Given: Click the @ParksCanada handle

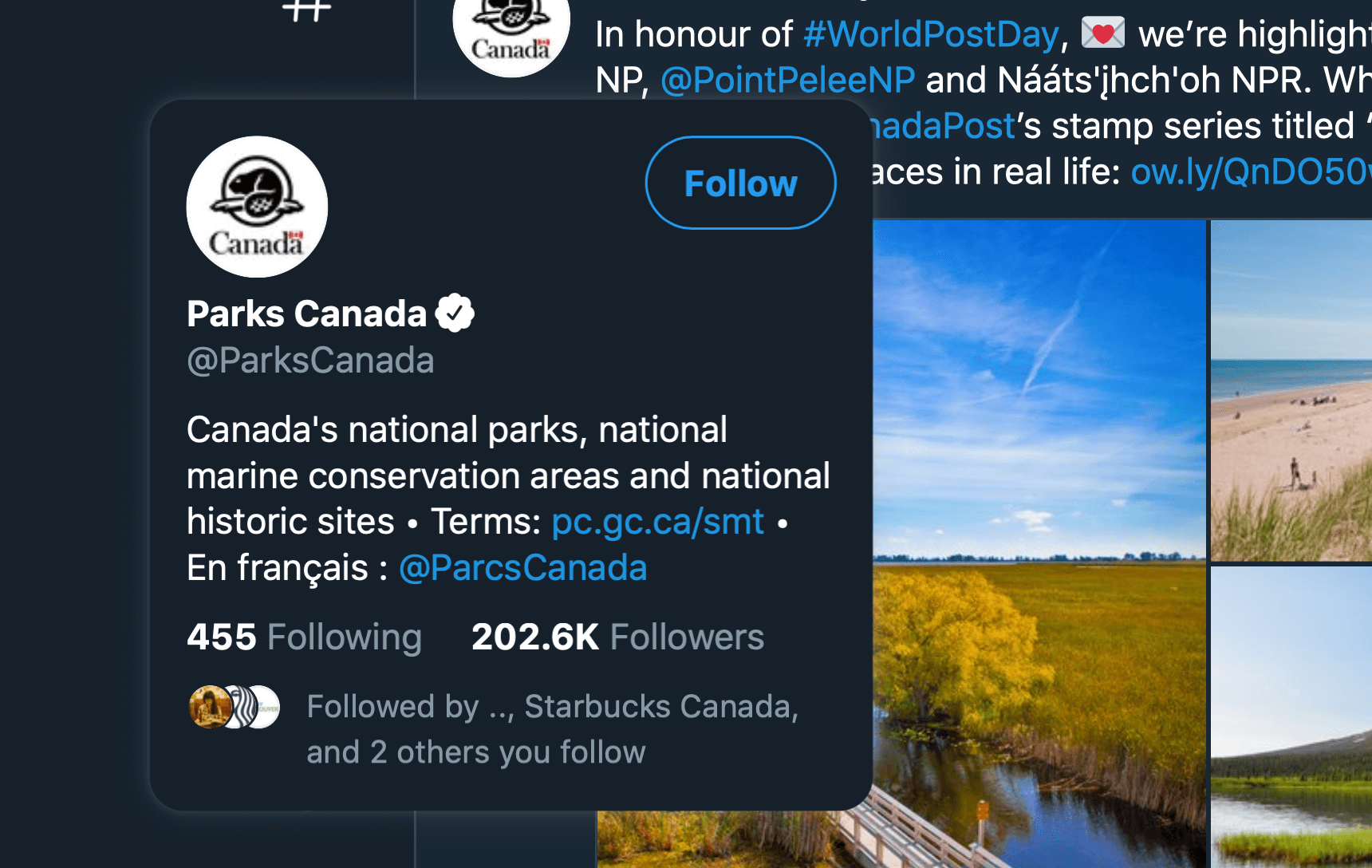Looking at the screenshot, I should [x=310, y=361].
